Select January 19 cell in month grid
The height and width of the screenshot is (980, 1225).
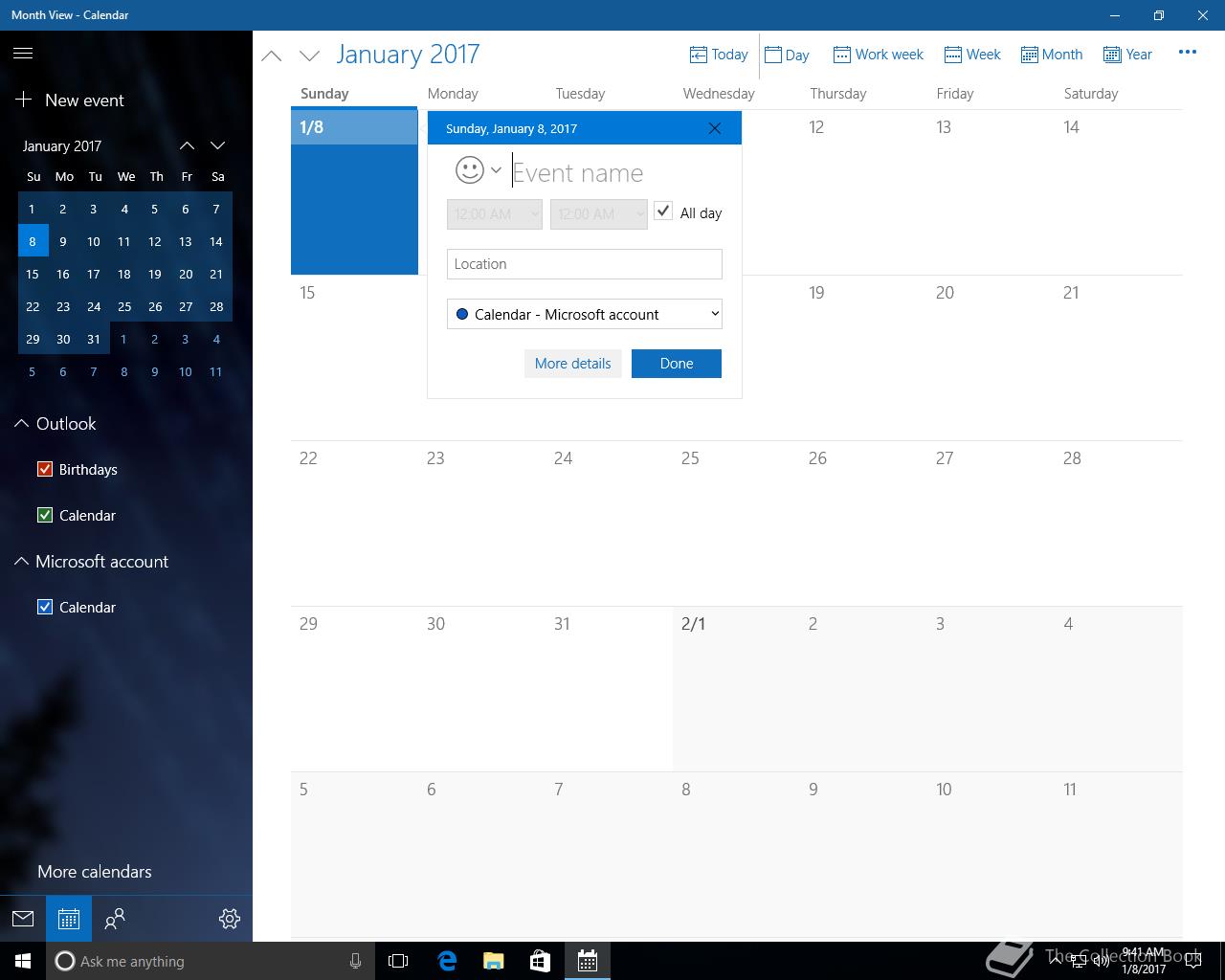(x=863, y=358)
